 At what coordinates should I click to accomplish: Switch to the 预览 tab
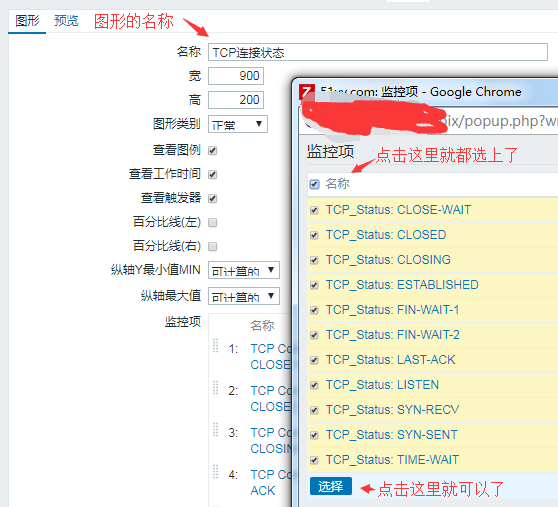click(x=66, y=21)
